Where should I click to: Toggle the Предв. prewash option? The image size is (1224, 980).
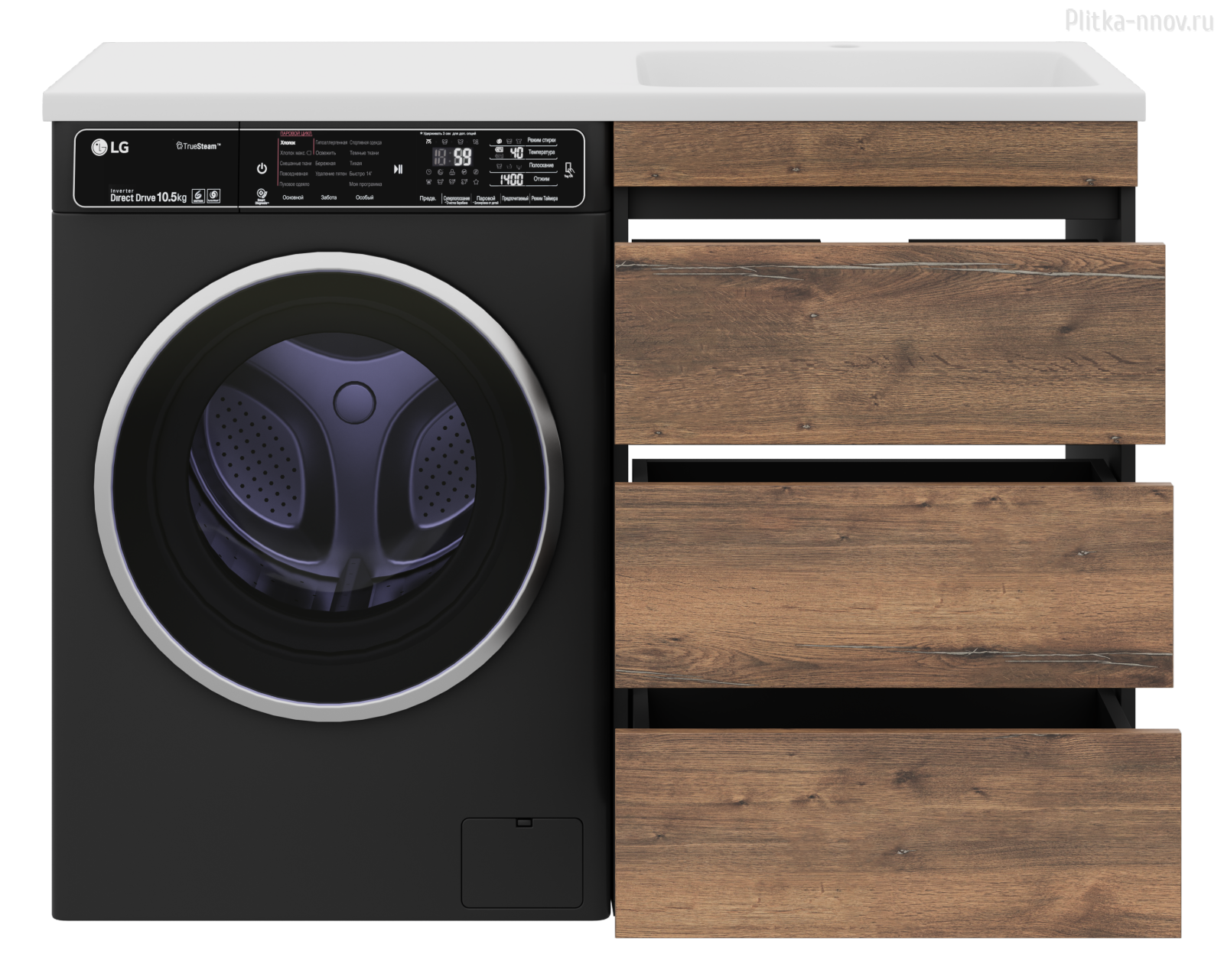428,199
